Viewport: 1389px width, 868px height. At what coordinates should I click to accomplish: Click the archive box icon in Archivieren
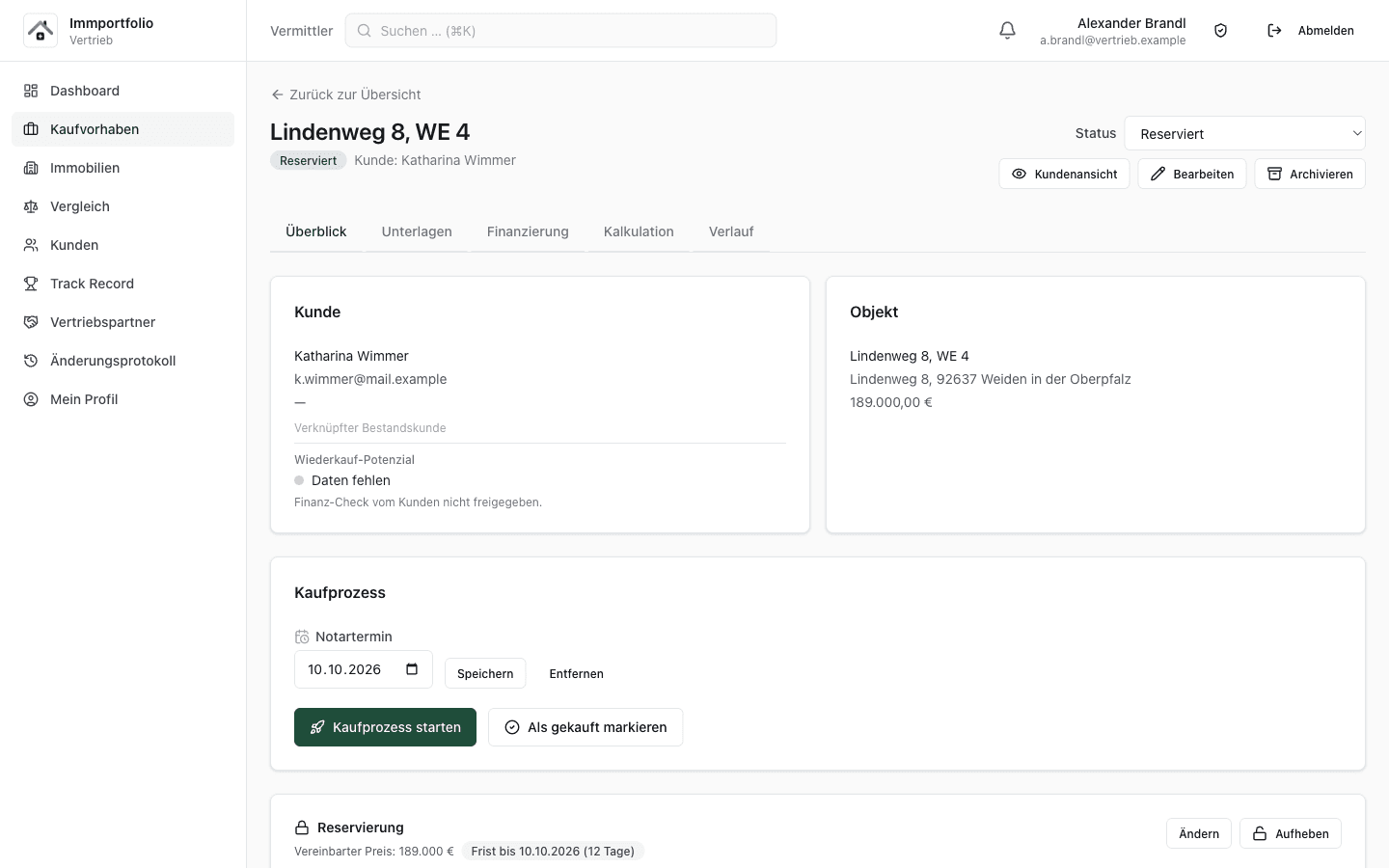coord(1274,175)
